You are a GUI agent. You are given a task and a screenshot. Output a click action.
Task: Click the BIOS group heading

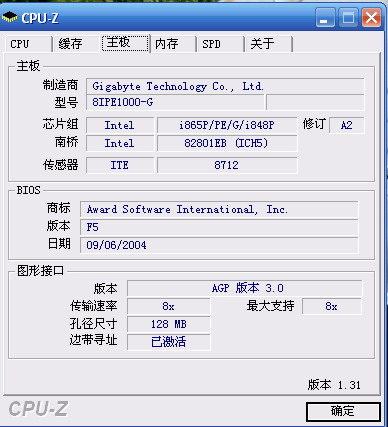[x=28, y=191]
